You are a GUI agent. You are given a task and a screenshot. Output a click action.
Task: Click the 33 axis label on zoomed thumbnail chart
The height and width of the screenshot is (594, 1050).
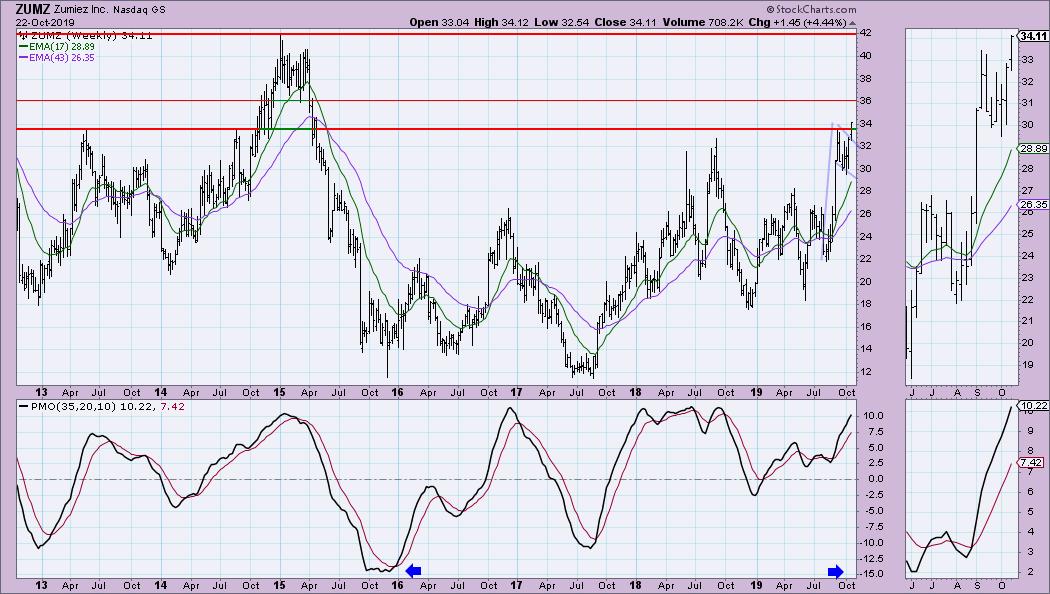[x=1027, y=60]
